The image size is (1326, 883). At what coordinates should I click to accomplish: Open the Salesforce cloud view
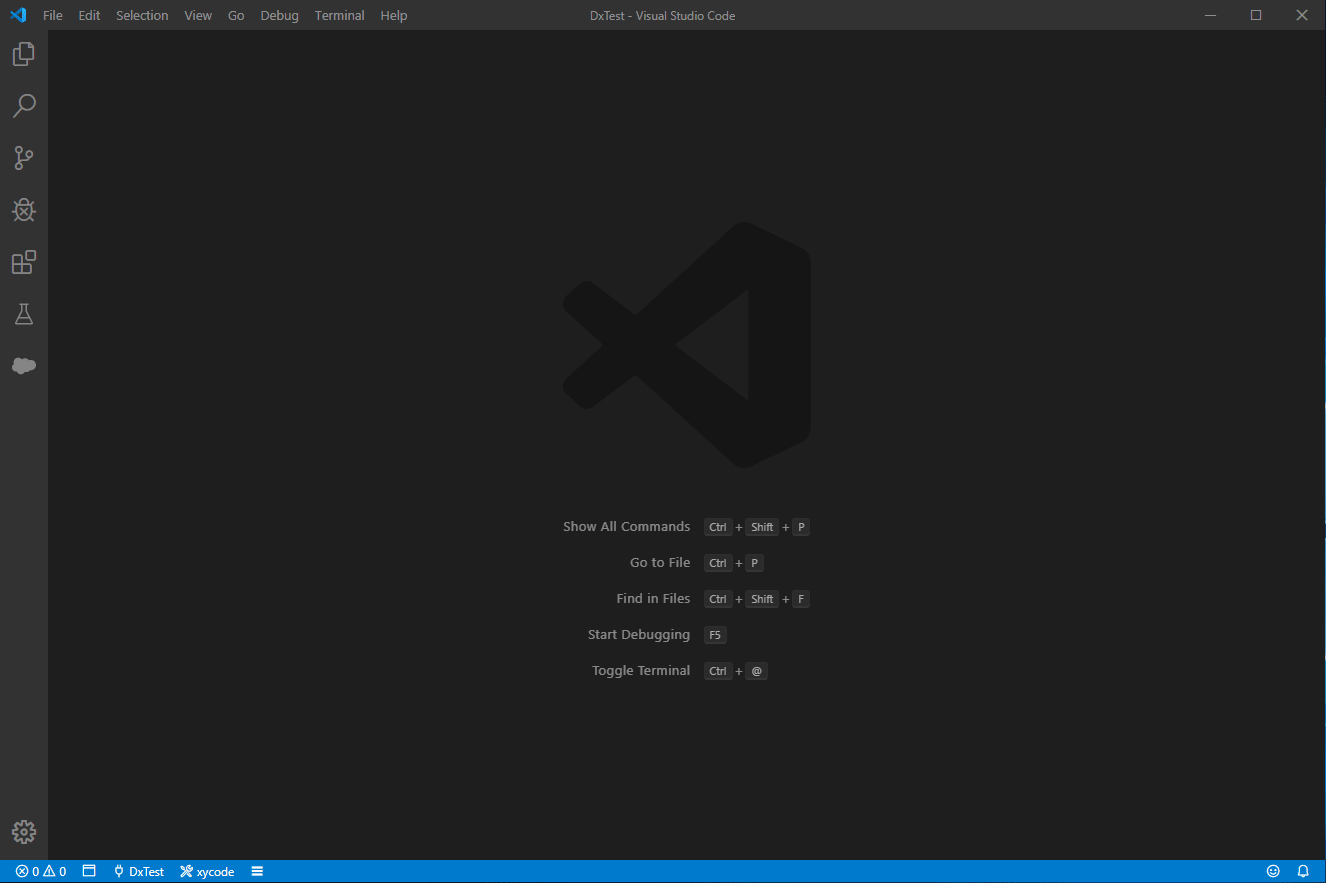coord(24,366)
